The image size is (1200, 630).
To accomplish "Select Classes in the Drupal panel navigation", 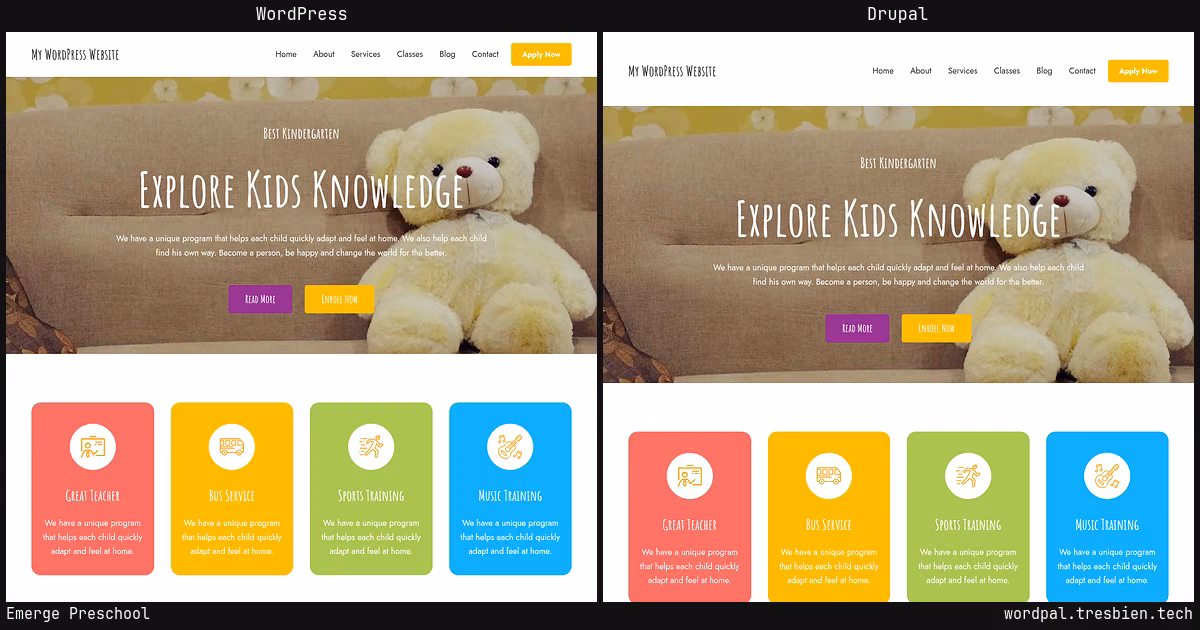I will coord(1007,71).
